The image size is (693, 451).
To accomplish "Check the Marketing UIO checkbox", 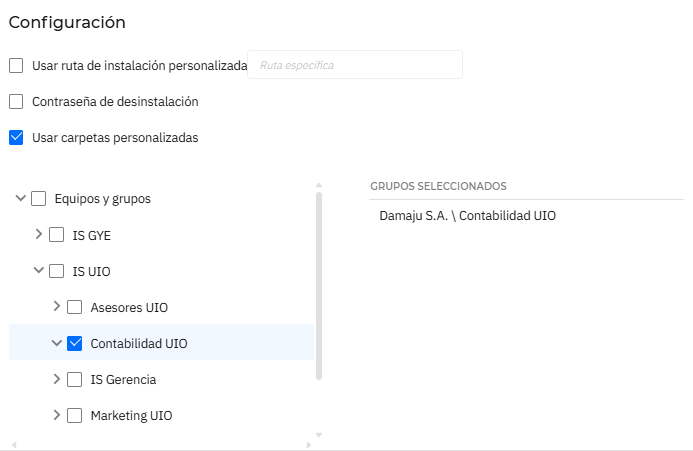I will coord(75,415).
